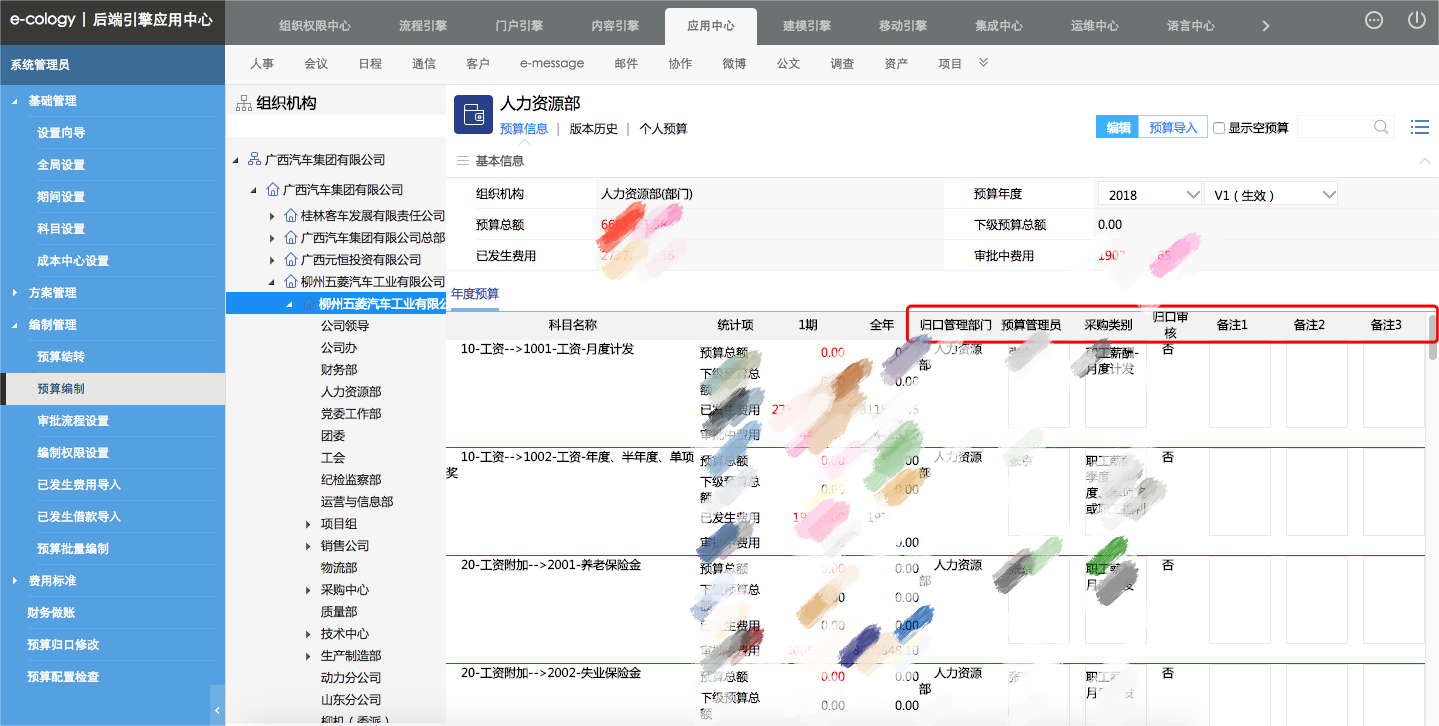Open the 集成中心 tab
Image resolution: width=1439 pixels, height=726 pixels.
(x=999, y=26)
